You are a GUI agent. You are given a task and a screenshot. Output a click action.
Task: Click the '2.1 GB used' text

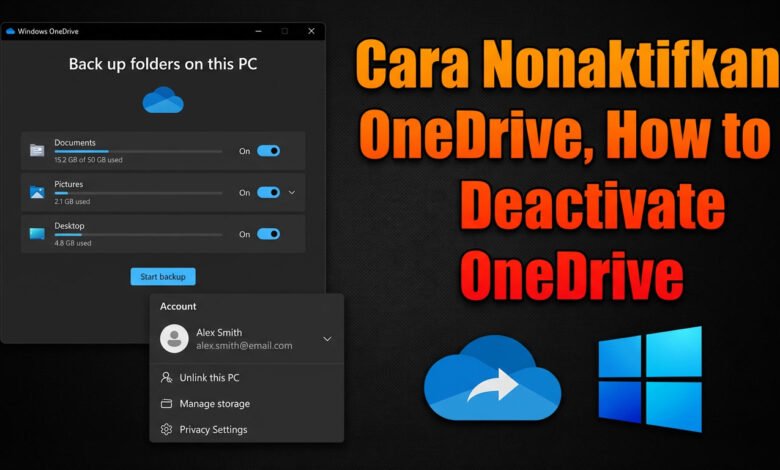(72, 201)
